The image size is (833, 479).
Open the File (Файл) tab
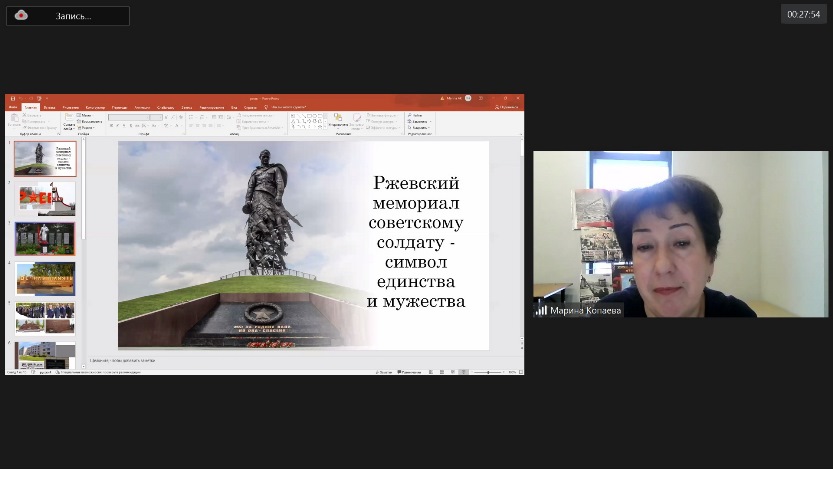[13, 107]
